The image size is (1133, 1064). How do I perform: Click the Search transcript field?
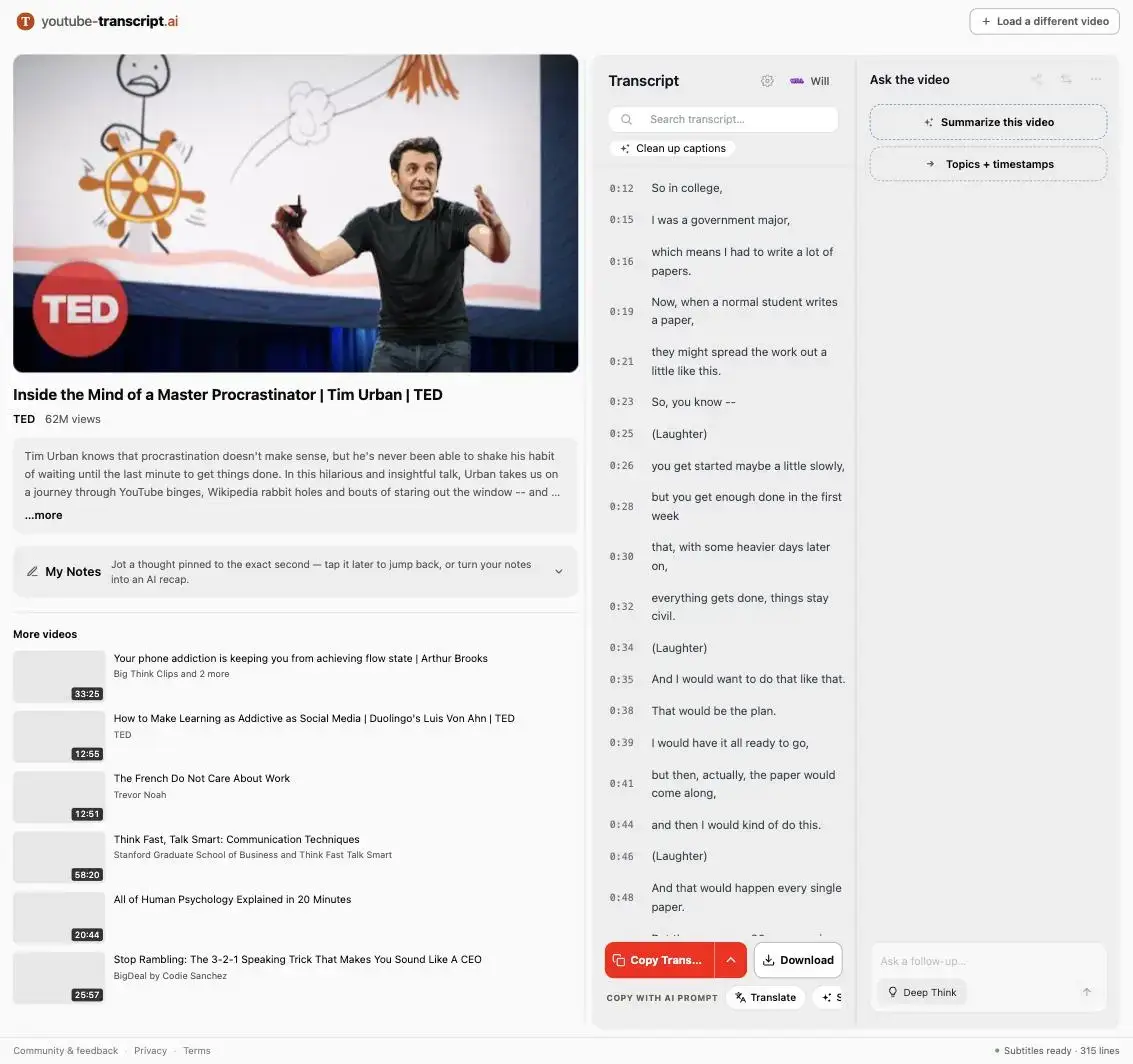[723, 119]
